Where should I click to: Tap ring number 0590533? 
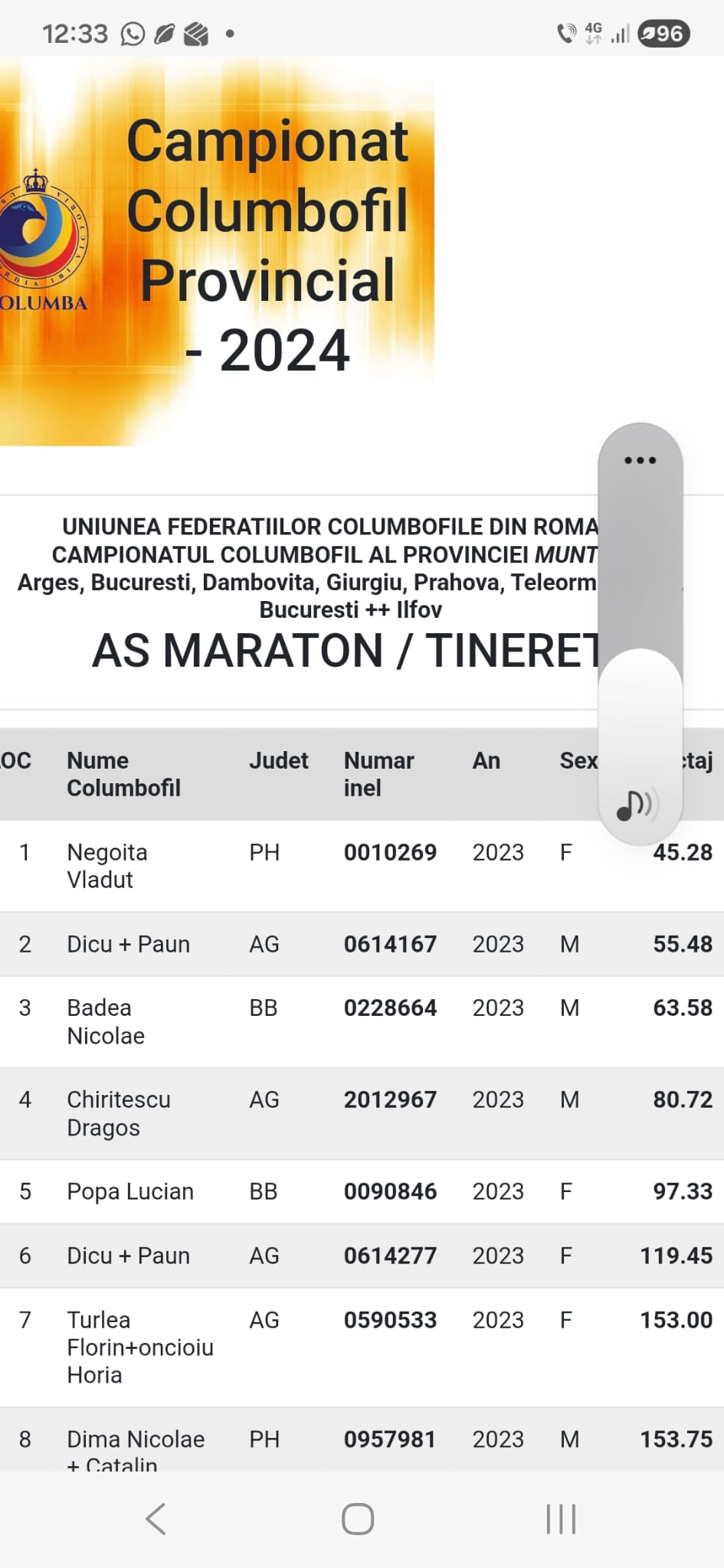391,1320
